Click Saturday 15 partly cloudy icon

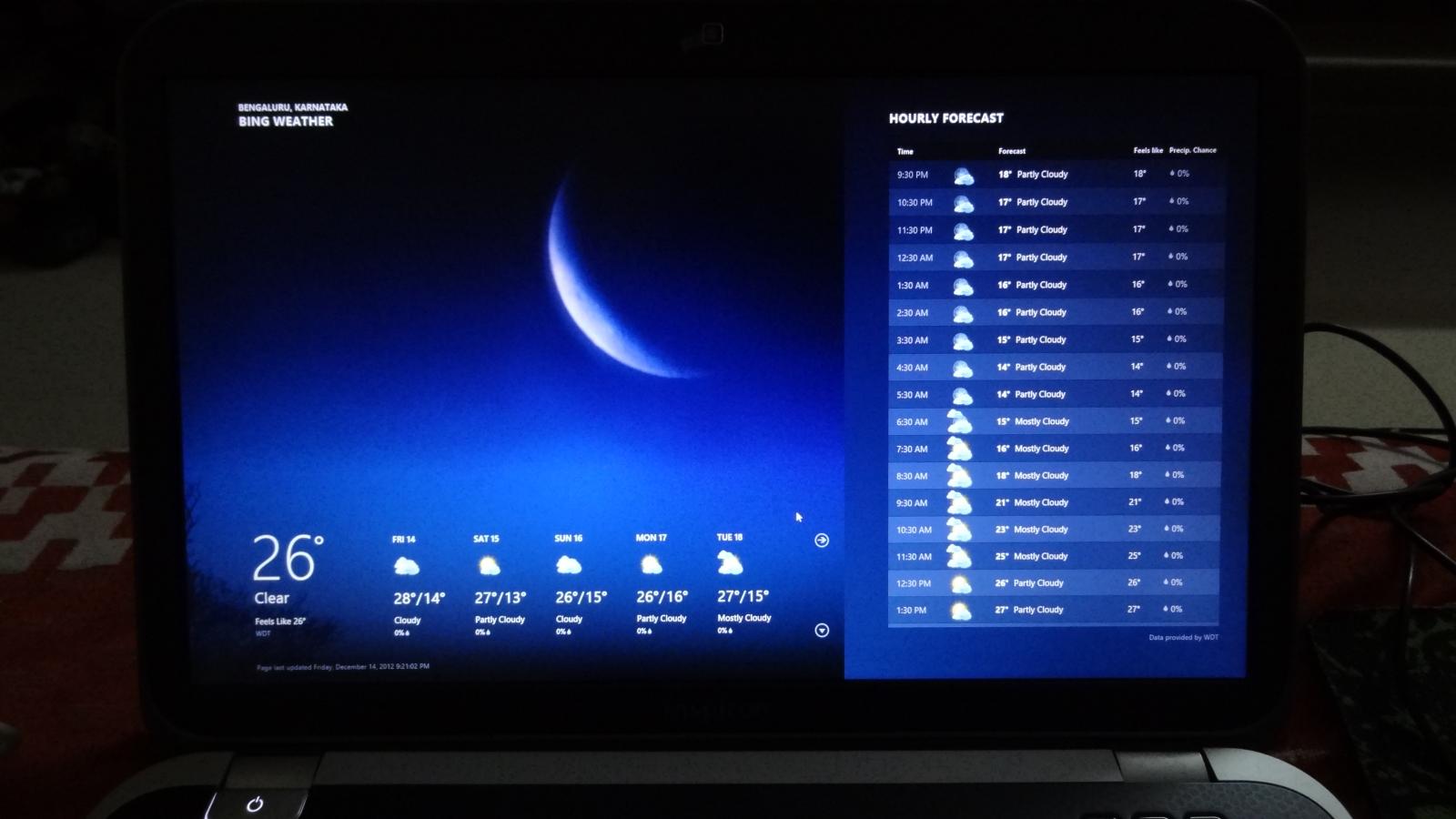point(489,567)
